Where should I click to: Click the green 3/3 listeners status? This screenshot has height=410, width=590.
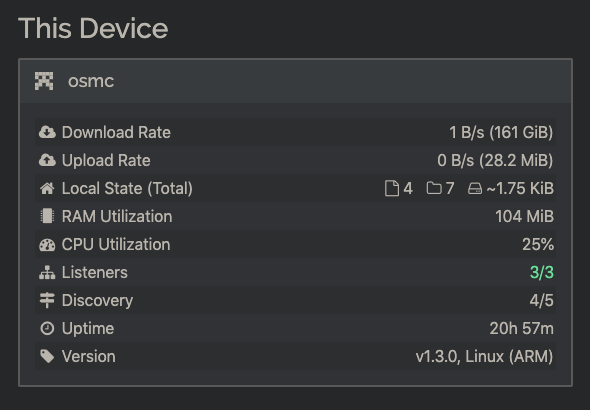pos(541,272)
